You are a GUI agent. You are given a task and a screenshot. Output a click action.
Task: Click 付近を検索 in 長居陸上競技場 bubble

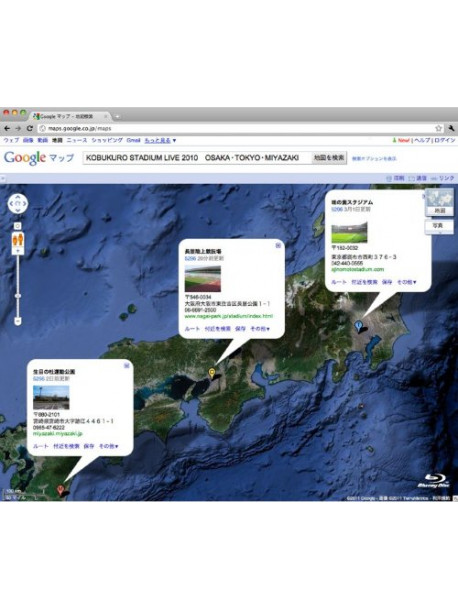(x=218, y=329)
